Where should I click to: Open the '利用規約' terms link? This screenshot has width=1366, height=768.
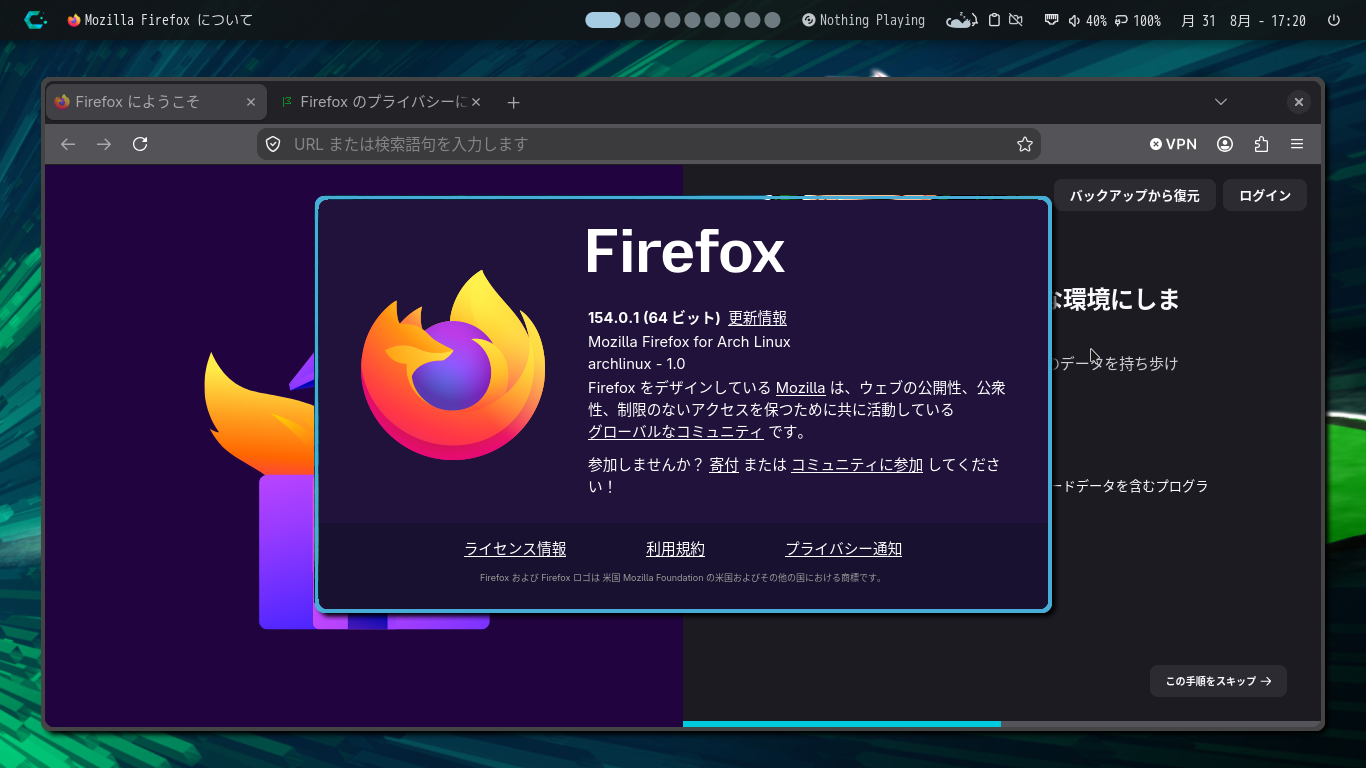pyautogui.click(x=675, y=549)
